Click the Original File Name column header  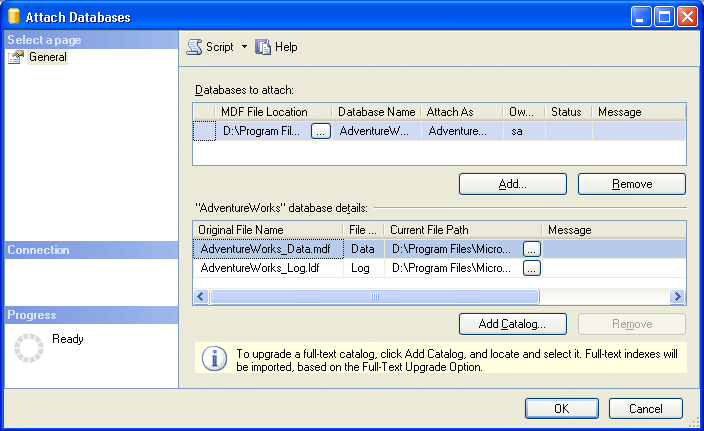267,230
